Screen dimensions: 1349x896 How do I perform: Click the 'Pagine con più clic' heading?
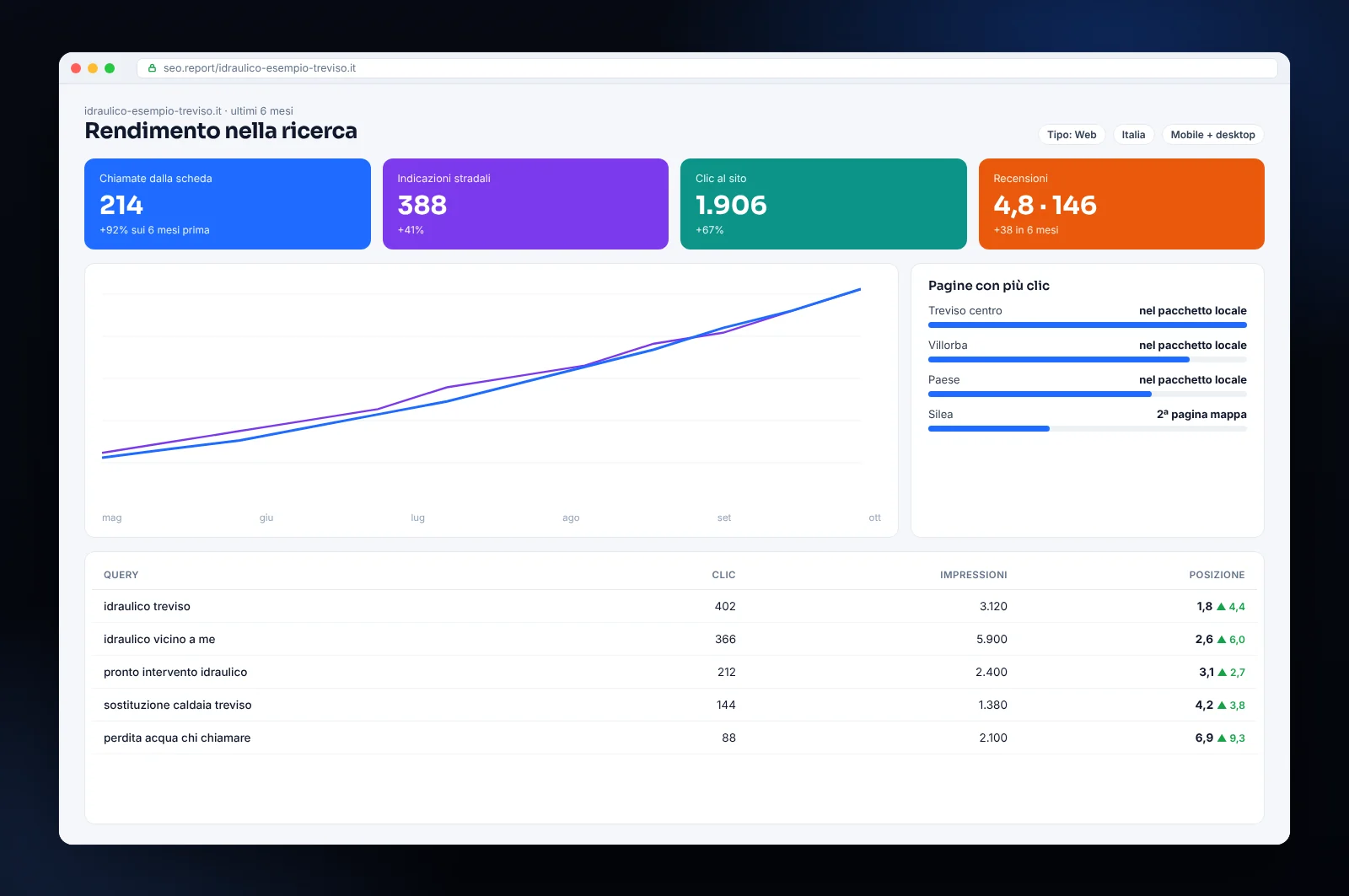pos(989,286)
